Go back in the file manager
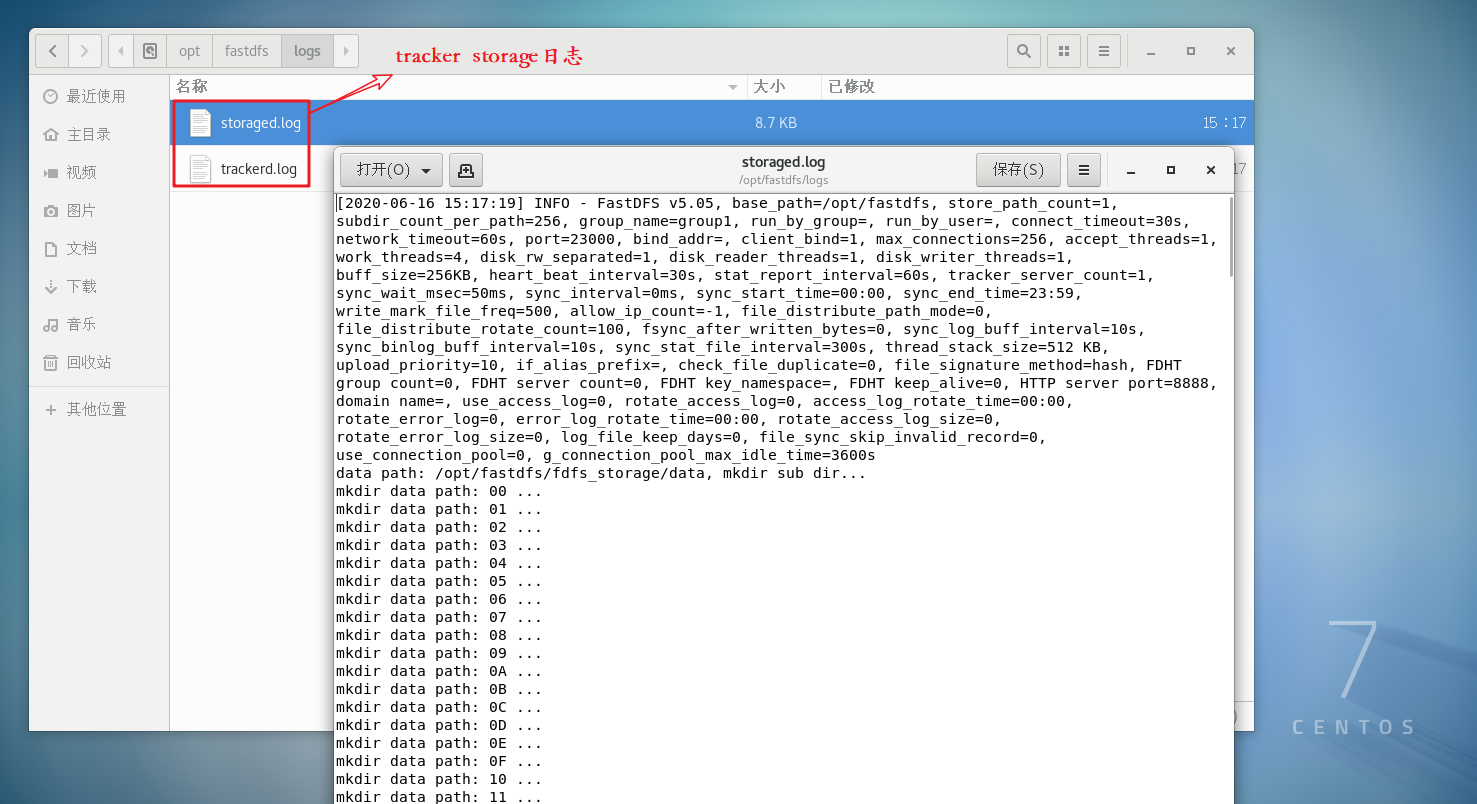 [x=52, y=51]
